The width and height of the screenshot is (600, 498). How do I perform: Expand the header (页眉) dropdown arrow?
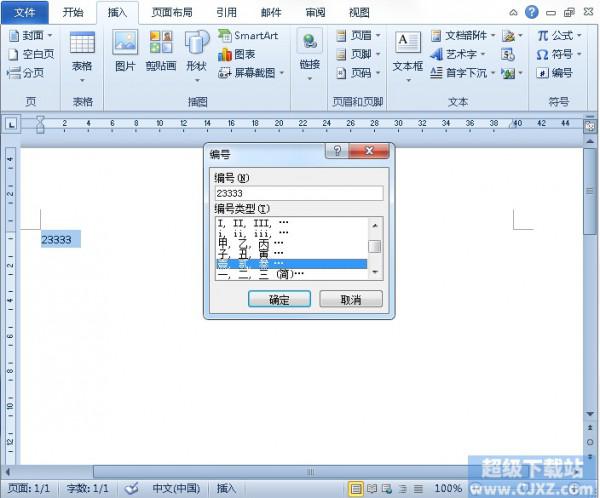pyautogui.click(x=378, y=36)
